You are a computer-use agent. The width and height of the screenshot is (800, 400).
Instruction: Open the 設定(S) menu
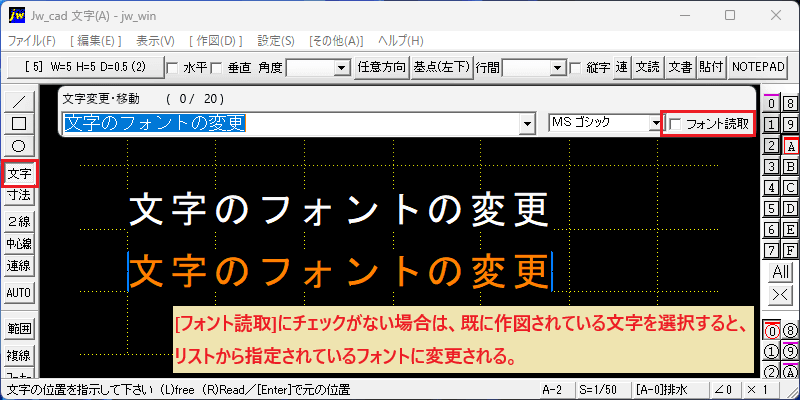click(x=276, y=41)
